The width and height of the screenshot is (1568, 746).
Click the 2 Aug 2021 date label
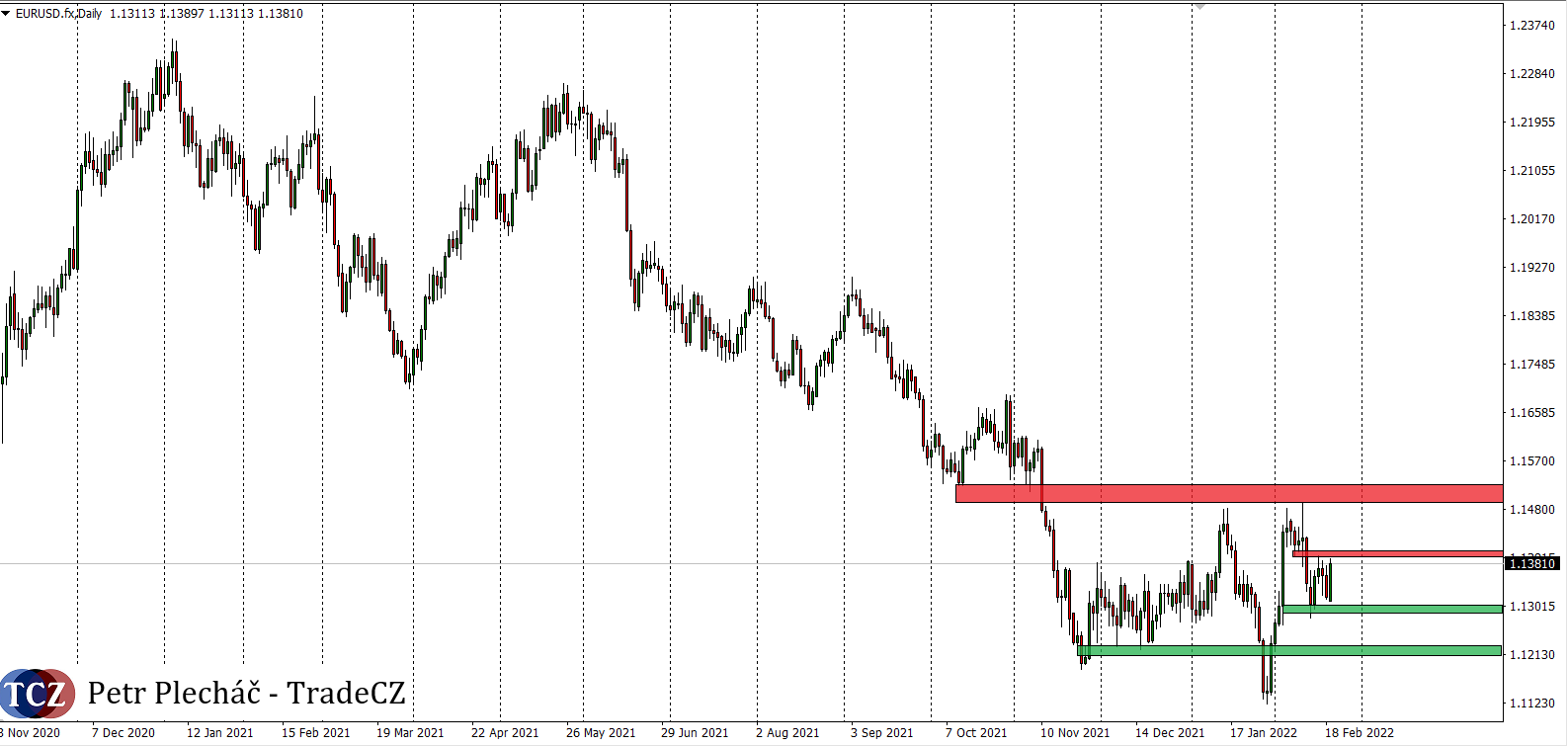point(787,733)
